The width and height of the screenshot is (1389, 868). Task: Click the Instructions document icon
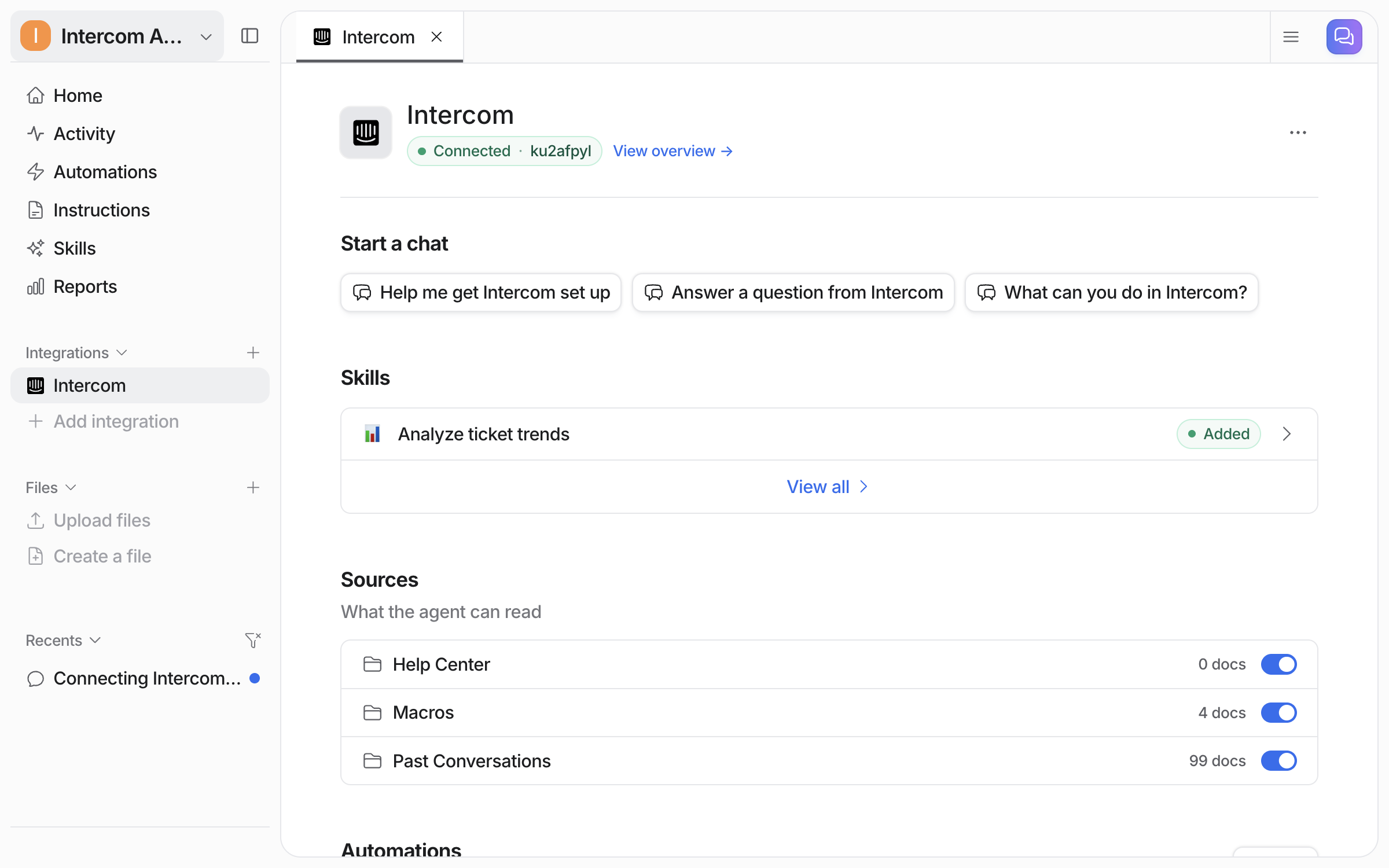(36, 210)
